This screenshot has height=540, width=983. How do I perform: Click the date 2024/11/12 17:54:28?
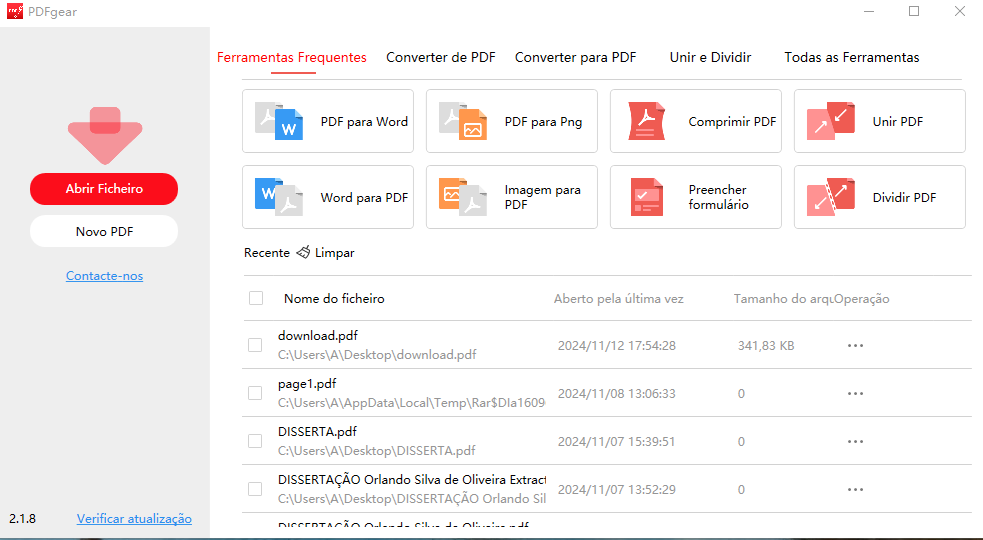[617, 346]
